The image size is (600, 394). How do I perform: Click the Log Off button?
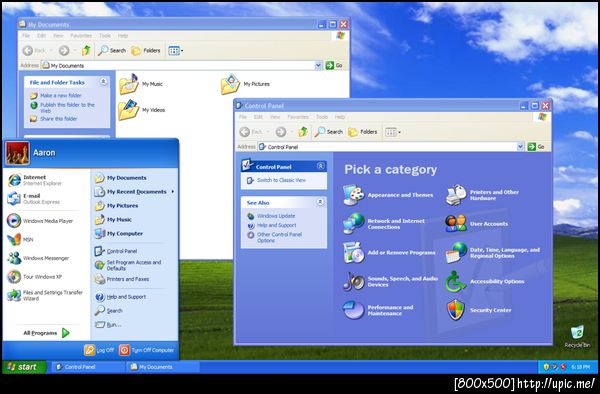coord(99,350)
